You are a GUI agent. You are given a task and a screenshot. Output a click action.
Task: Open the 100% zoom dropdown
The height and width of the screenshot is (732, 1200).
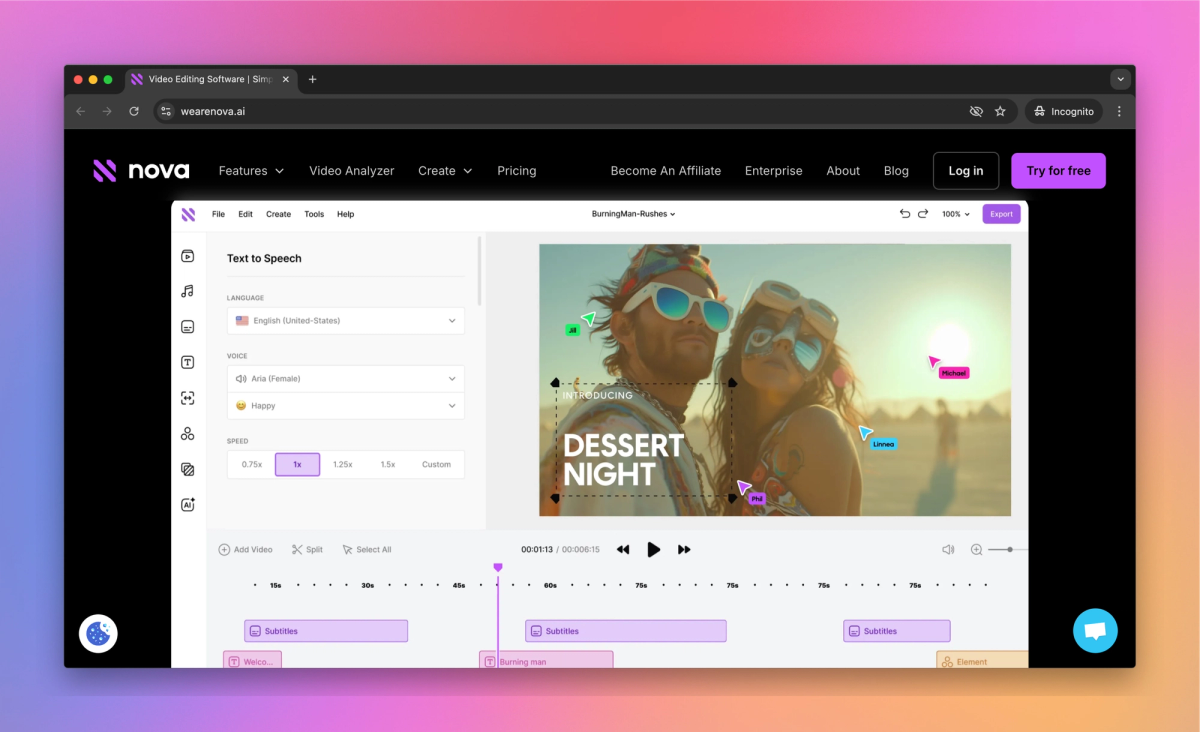(x=956, y=214)
